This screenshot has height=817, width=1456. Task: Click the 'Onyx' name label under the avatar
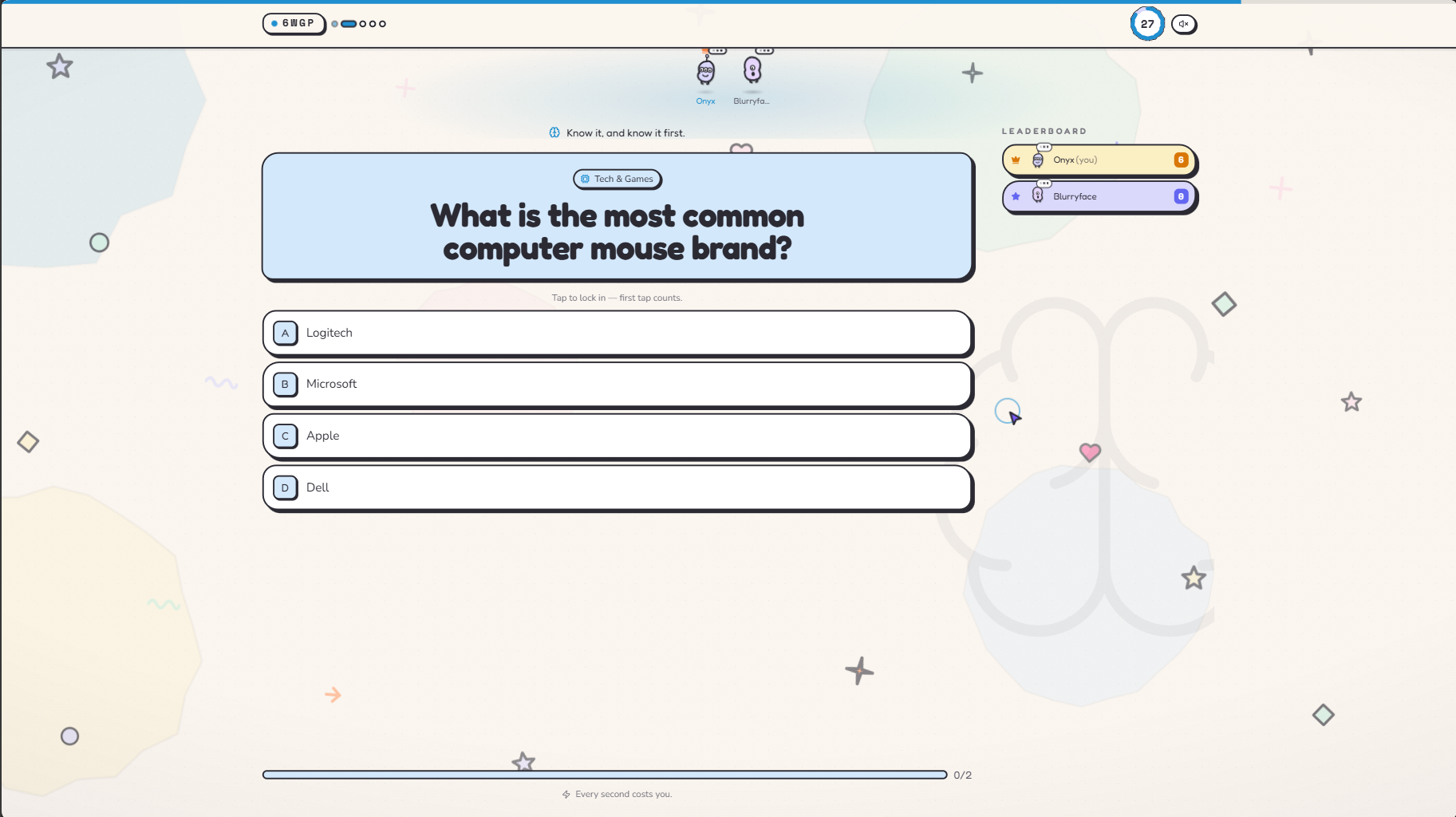coord(705,101)
